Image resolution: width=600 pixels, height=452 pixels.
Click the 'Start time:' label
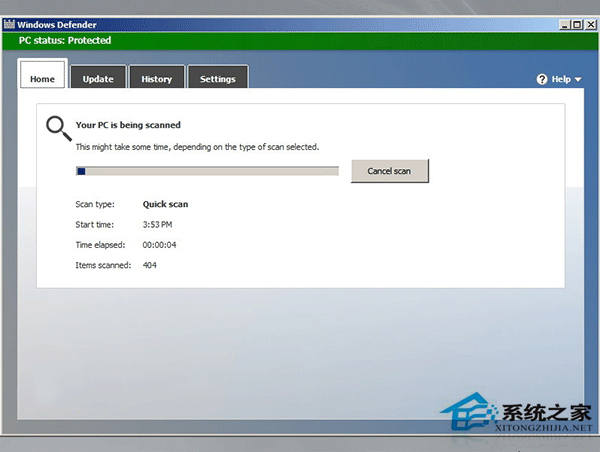[x=95, y=225]
